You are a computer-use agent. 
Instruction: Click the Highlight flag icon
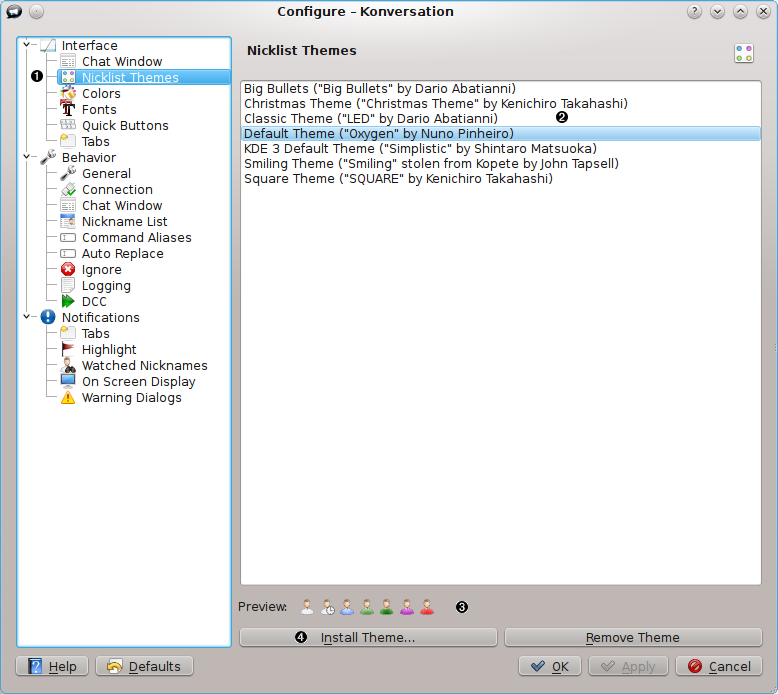pos(68,349)
